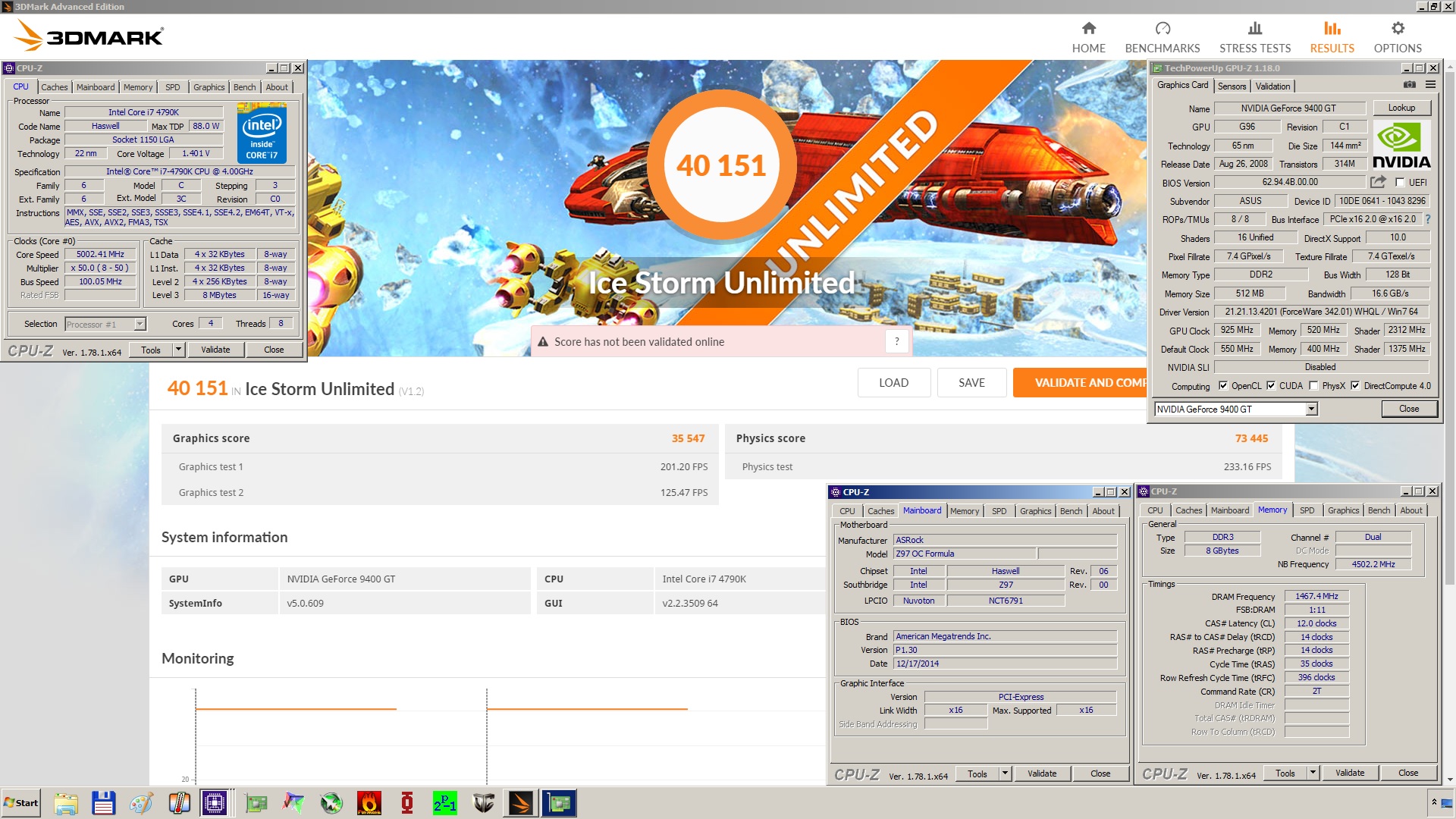Launch FurMark from taskbar

[369, 803]
